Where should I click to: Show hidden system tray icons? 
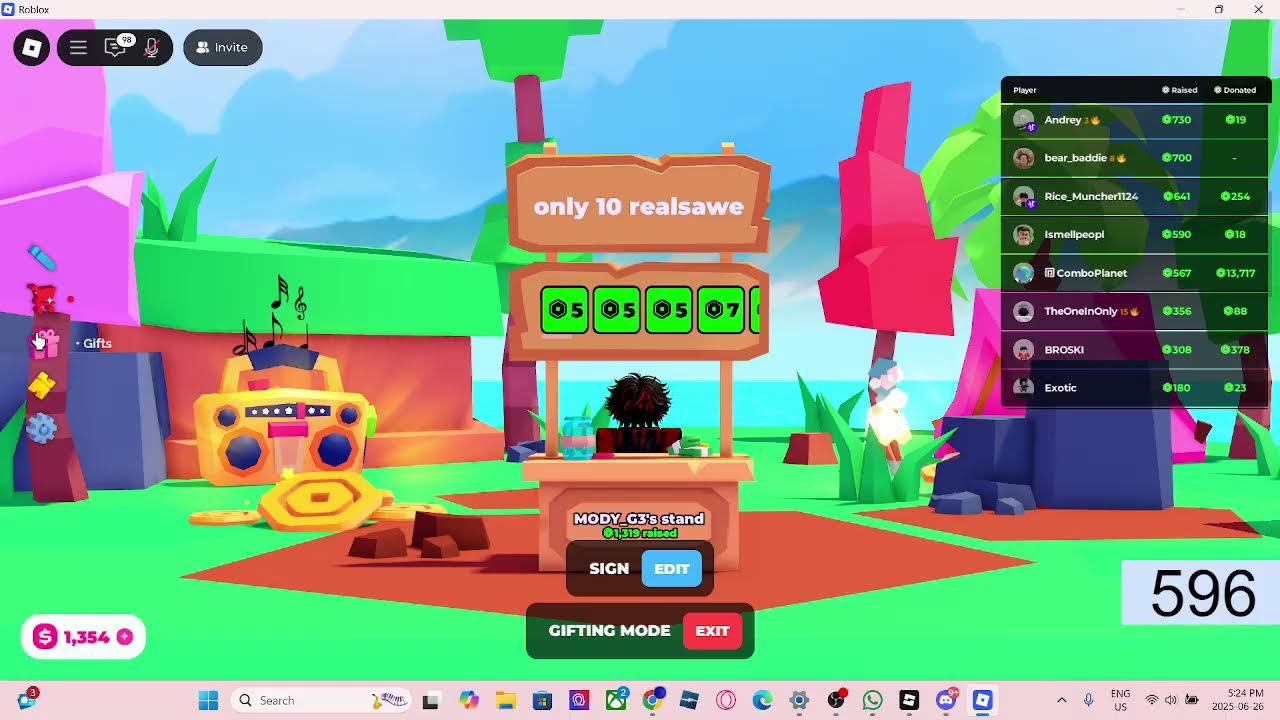tap(1062, 700)
